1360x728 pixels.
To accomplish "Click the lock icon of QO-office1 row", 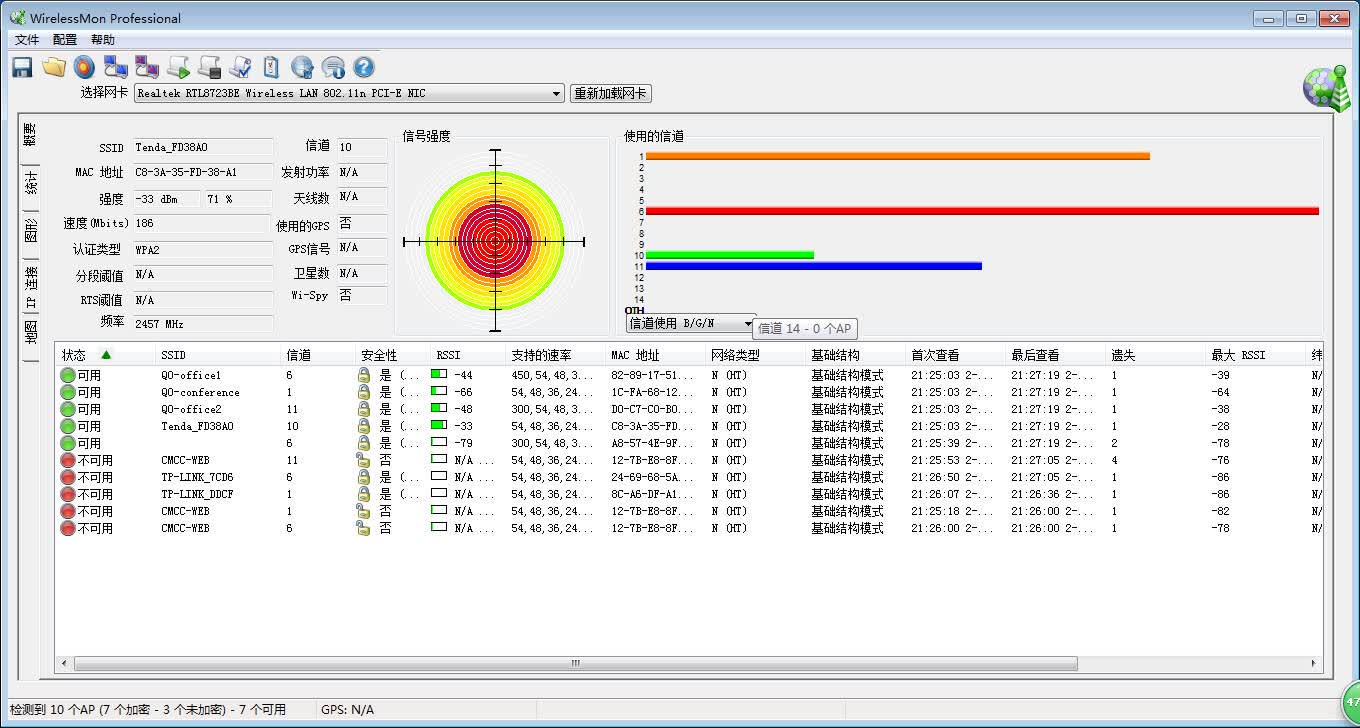I will pos(364,375).
